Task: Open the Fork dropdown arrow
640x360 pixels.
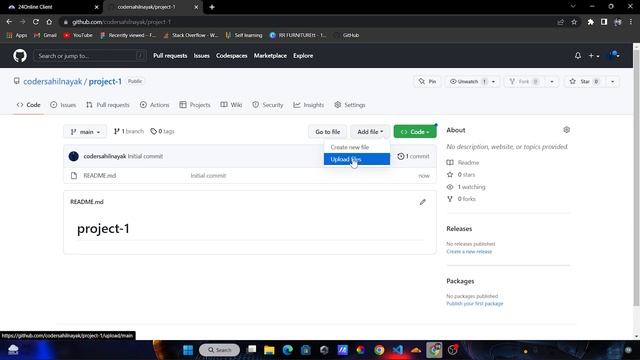Action: point(551,82)
